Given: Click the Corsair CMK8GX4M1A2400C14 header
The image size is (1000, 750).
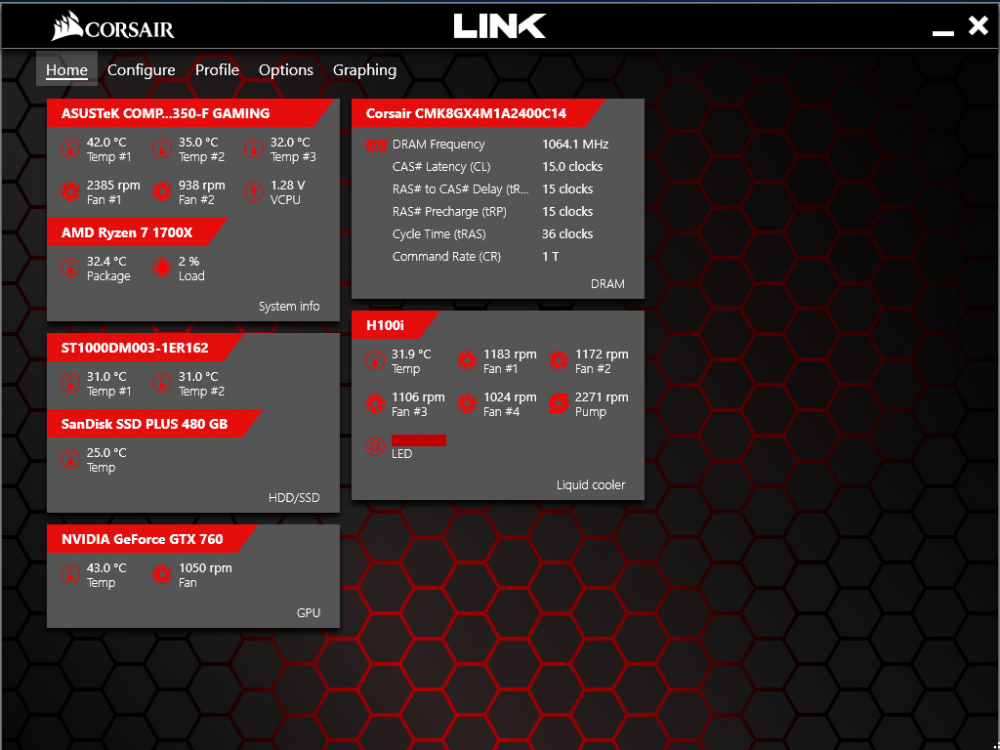Looking at the screenshot, I should 465,113.
